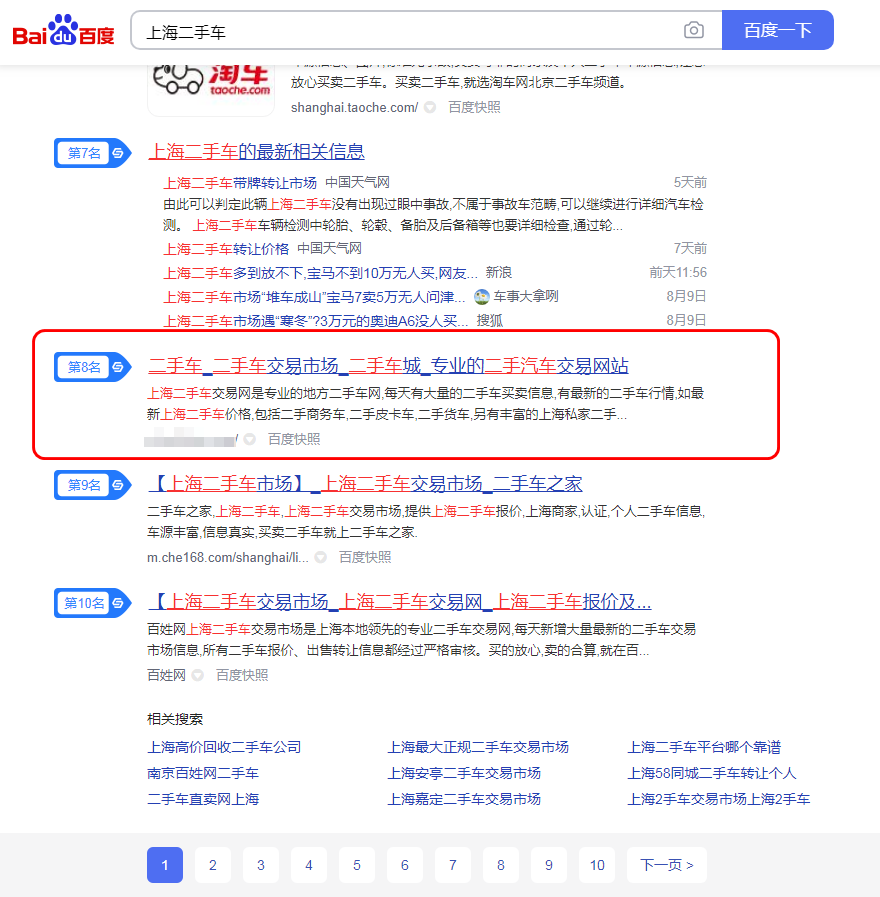Click the 第10名 rank badge icon

92,603
